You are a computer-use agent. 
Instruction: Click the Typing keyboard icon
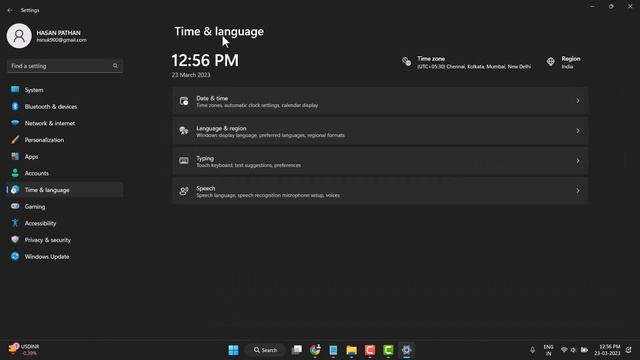tap(184, 161)
